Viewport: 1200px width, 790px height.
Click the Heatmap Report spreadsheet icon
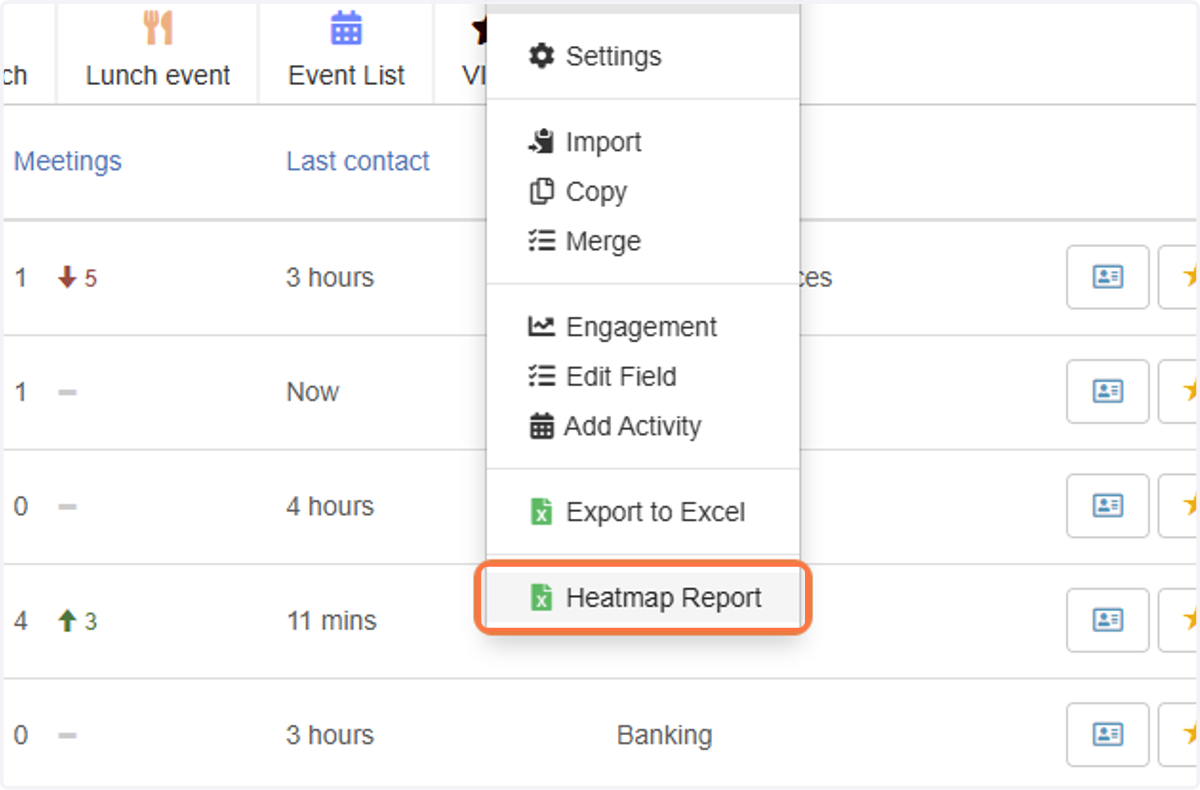click(541, 598)
